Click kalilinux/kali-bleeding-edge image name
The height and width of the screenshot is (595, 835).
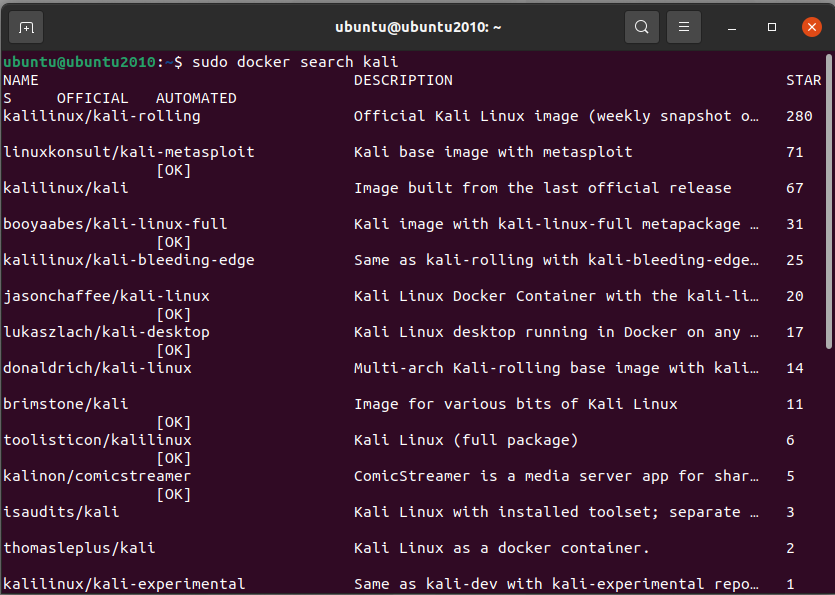tap(129, 260)
